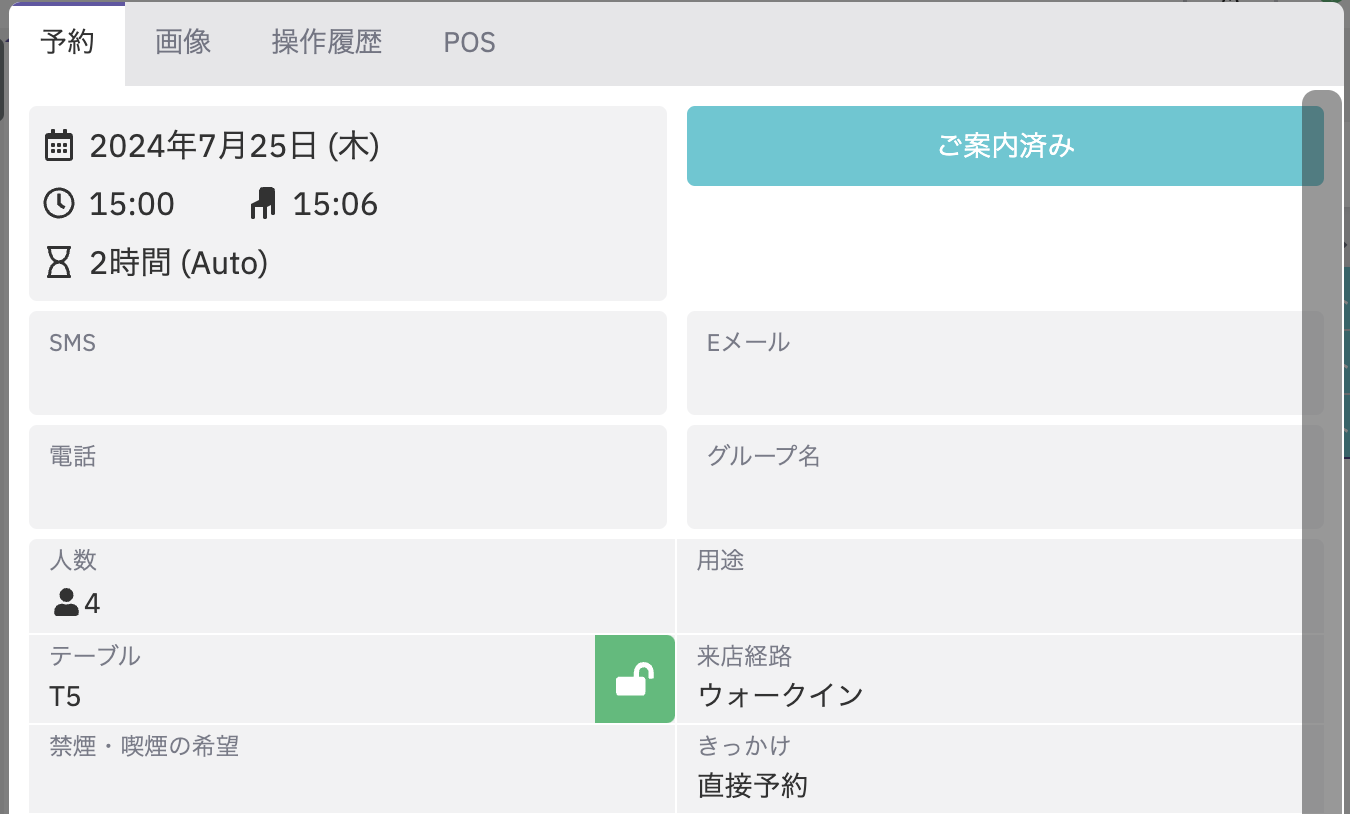Click the person icon under 人数
Viewport: 1350px width, 814px height.
(66, 603)
